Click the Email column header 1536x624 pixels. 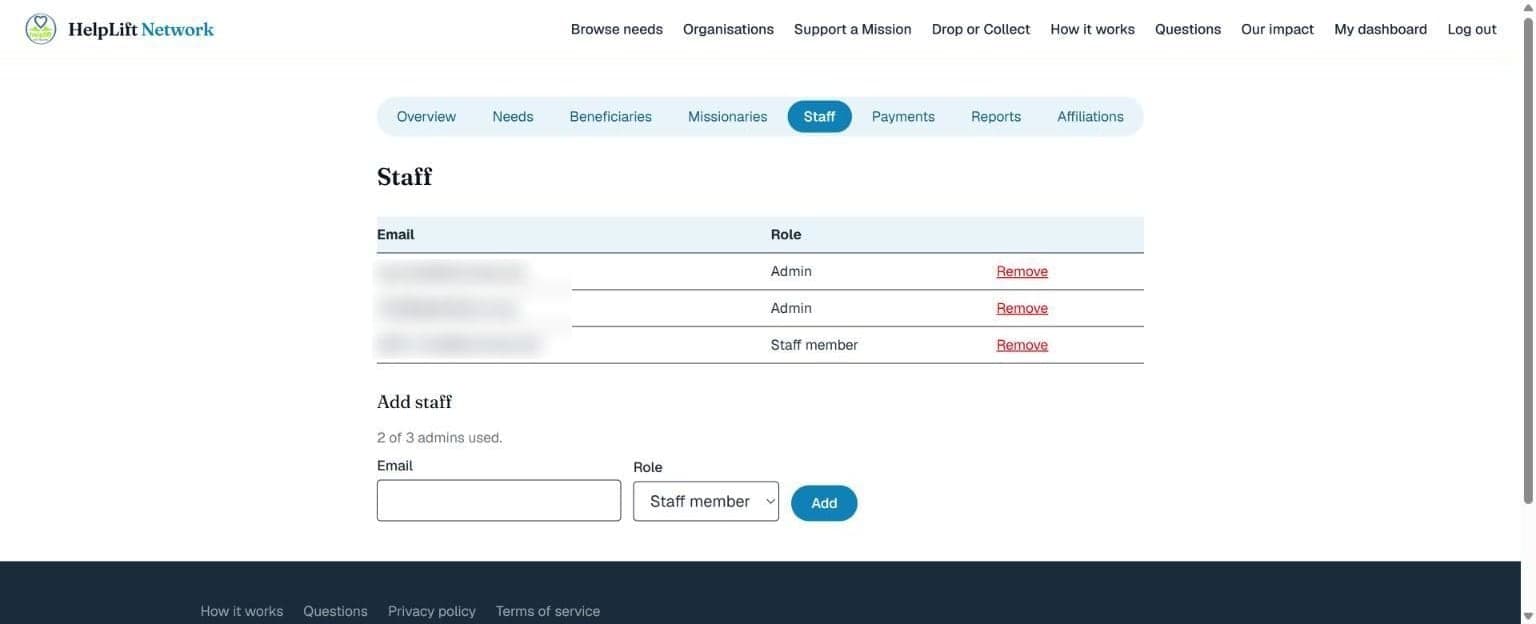(395, 234)
